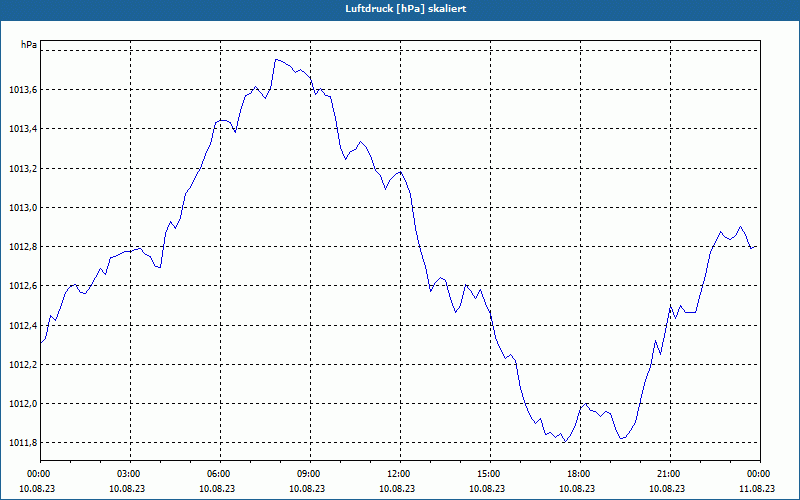Select the y-axis value 1012,8
The image size is (800, 500).
[x=22, y=247]
